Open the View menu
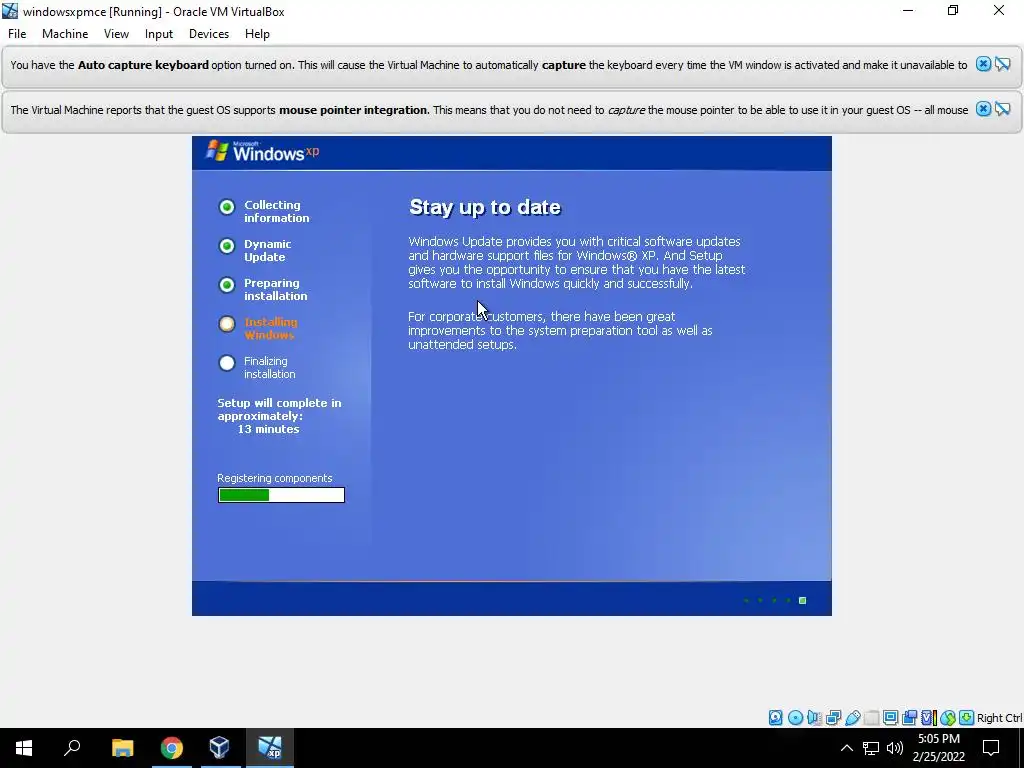This screenshot has width=1024, height=768. [116, 34]
